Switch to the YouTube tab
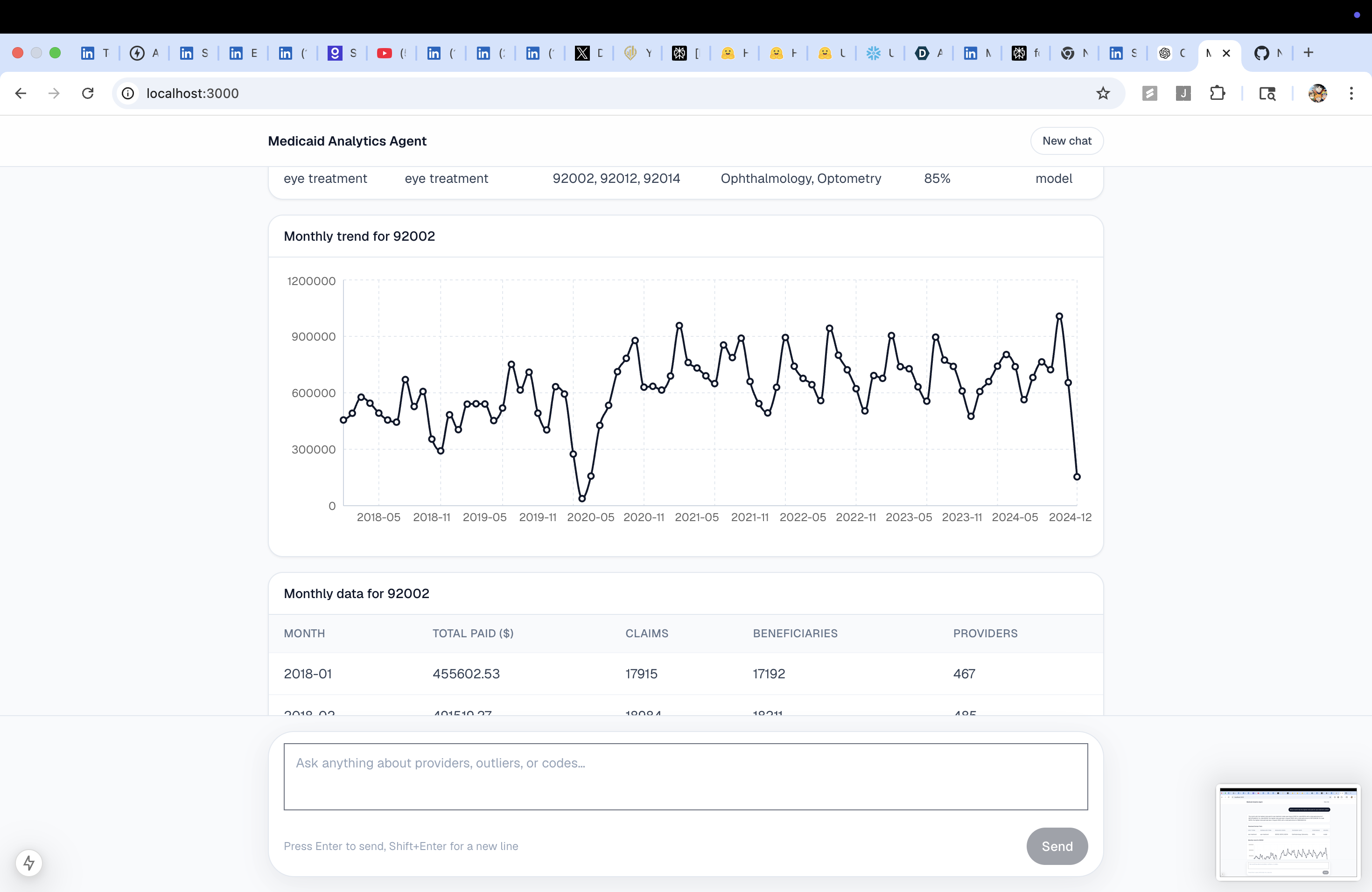This screenshot has height=892, width=1372. tap(385, 53)
